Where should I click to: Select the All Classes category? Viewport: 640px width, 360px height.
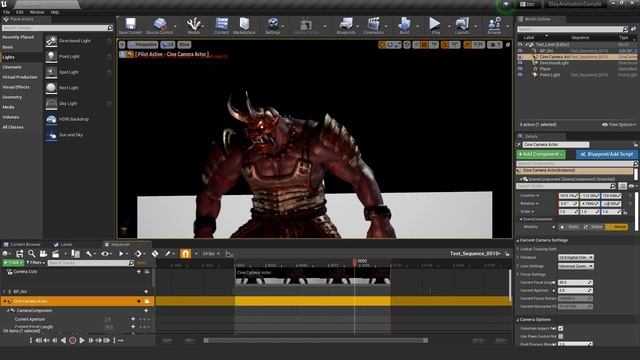(13, 127)
